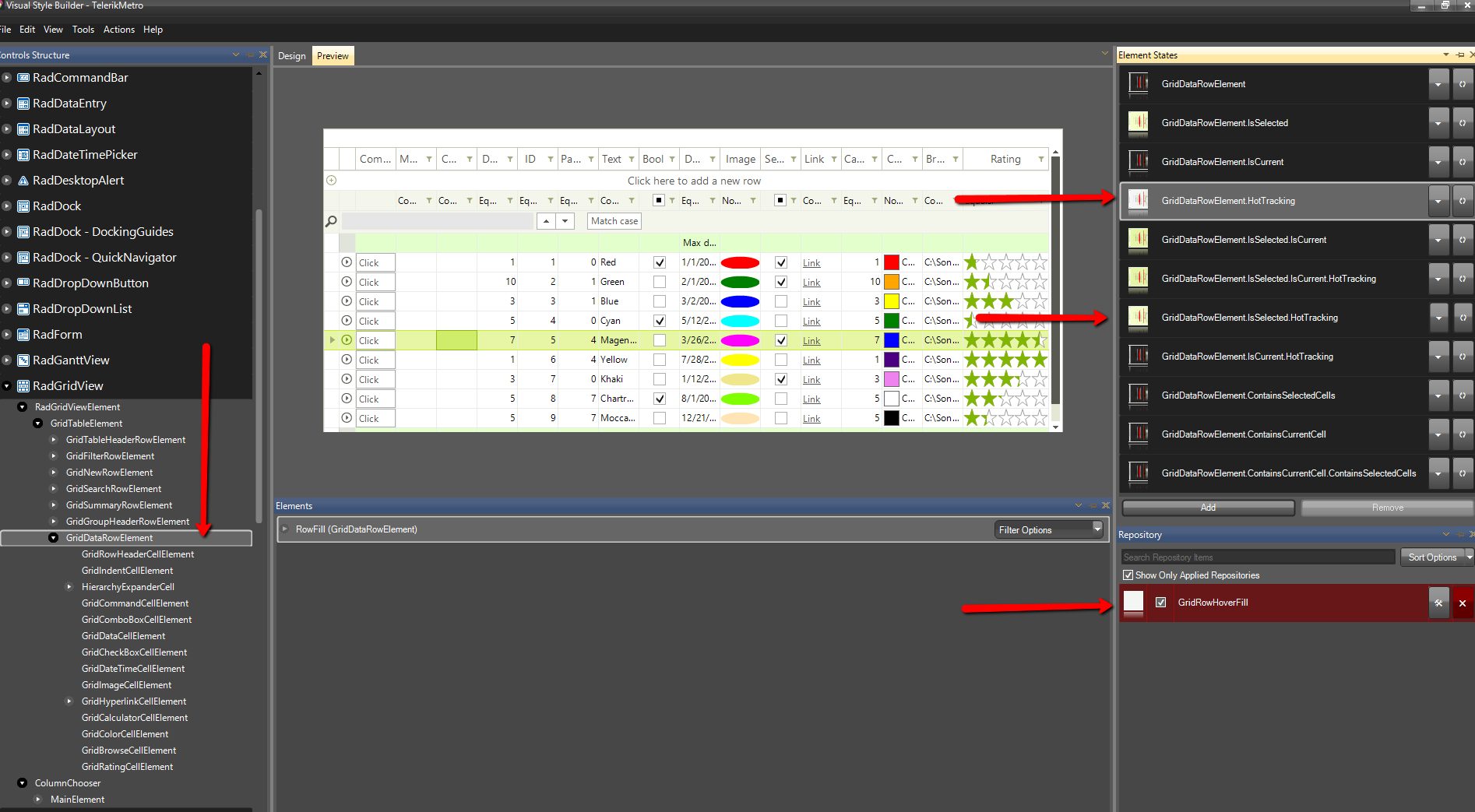The image size is (1475, 812).
Task: Click the blue color swatch in Magenta row
Action: pyautogui.click(x=892, y=340)
